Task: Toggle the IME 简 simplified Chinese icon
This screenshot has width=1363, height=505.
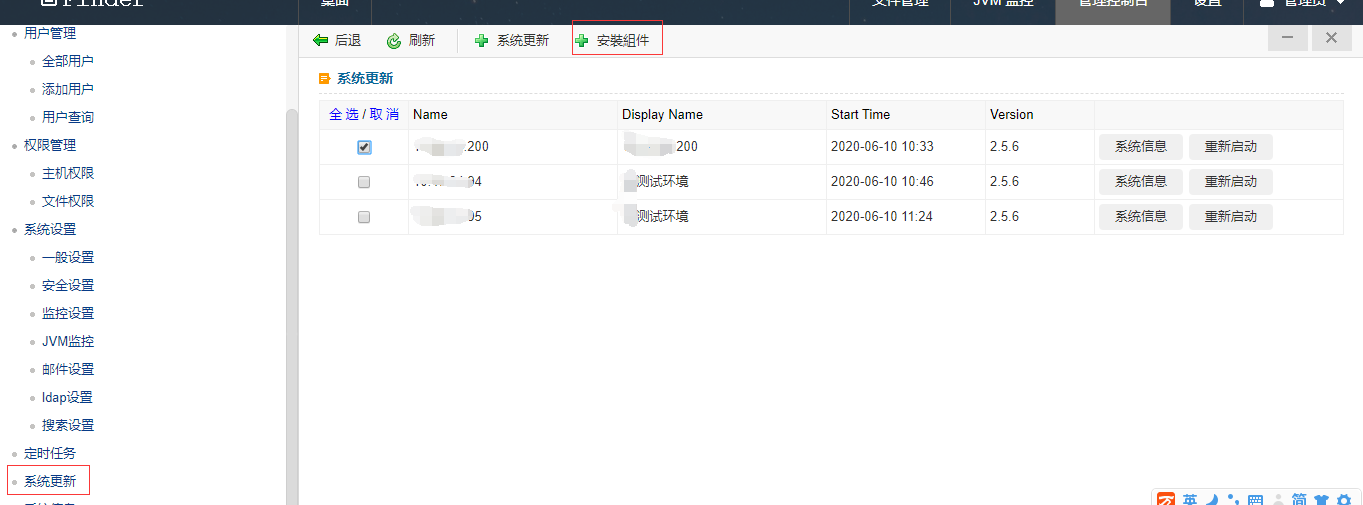Action: pos(1299,499)
